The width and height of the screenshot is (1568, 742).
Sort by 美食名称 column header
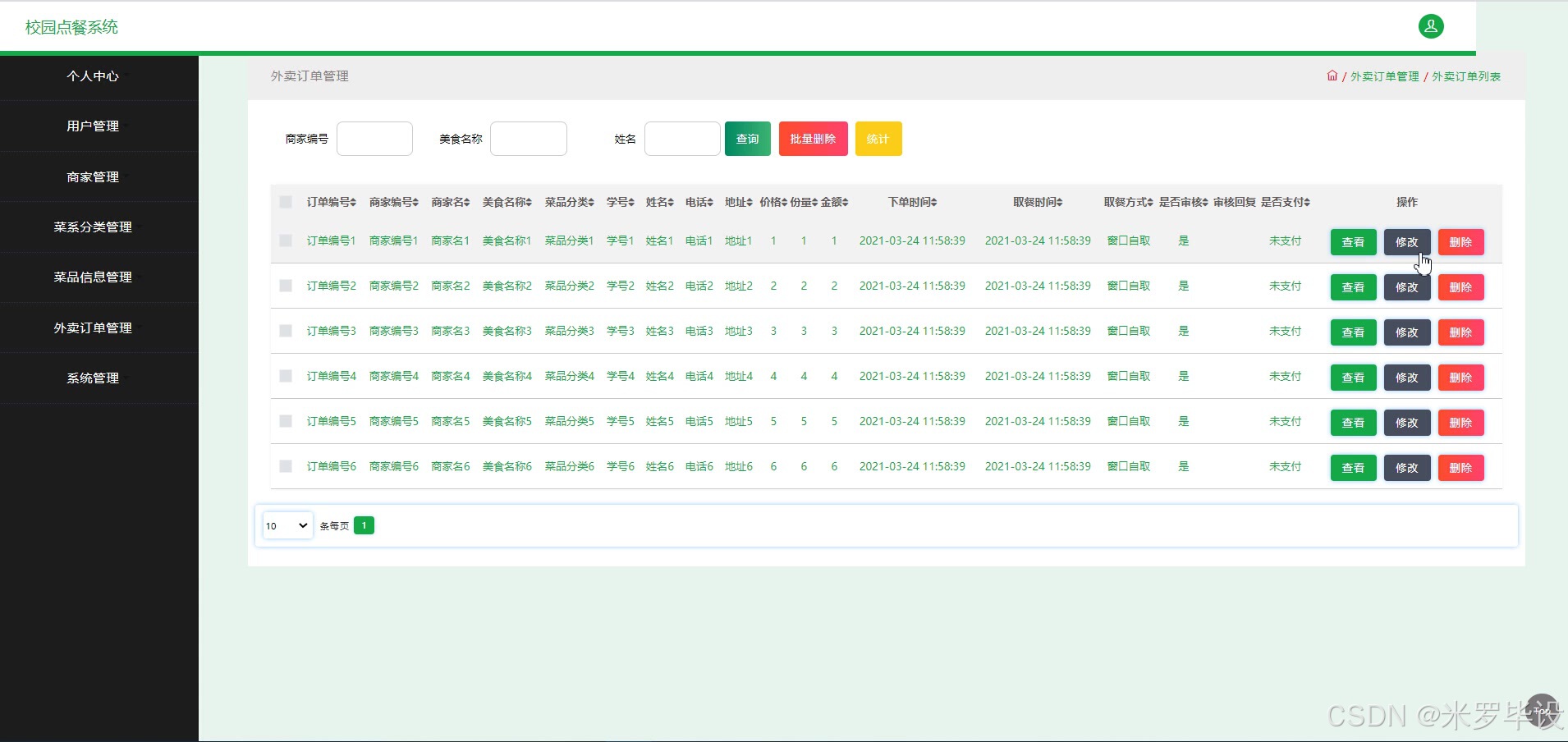point(507,202)
